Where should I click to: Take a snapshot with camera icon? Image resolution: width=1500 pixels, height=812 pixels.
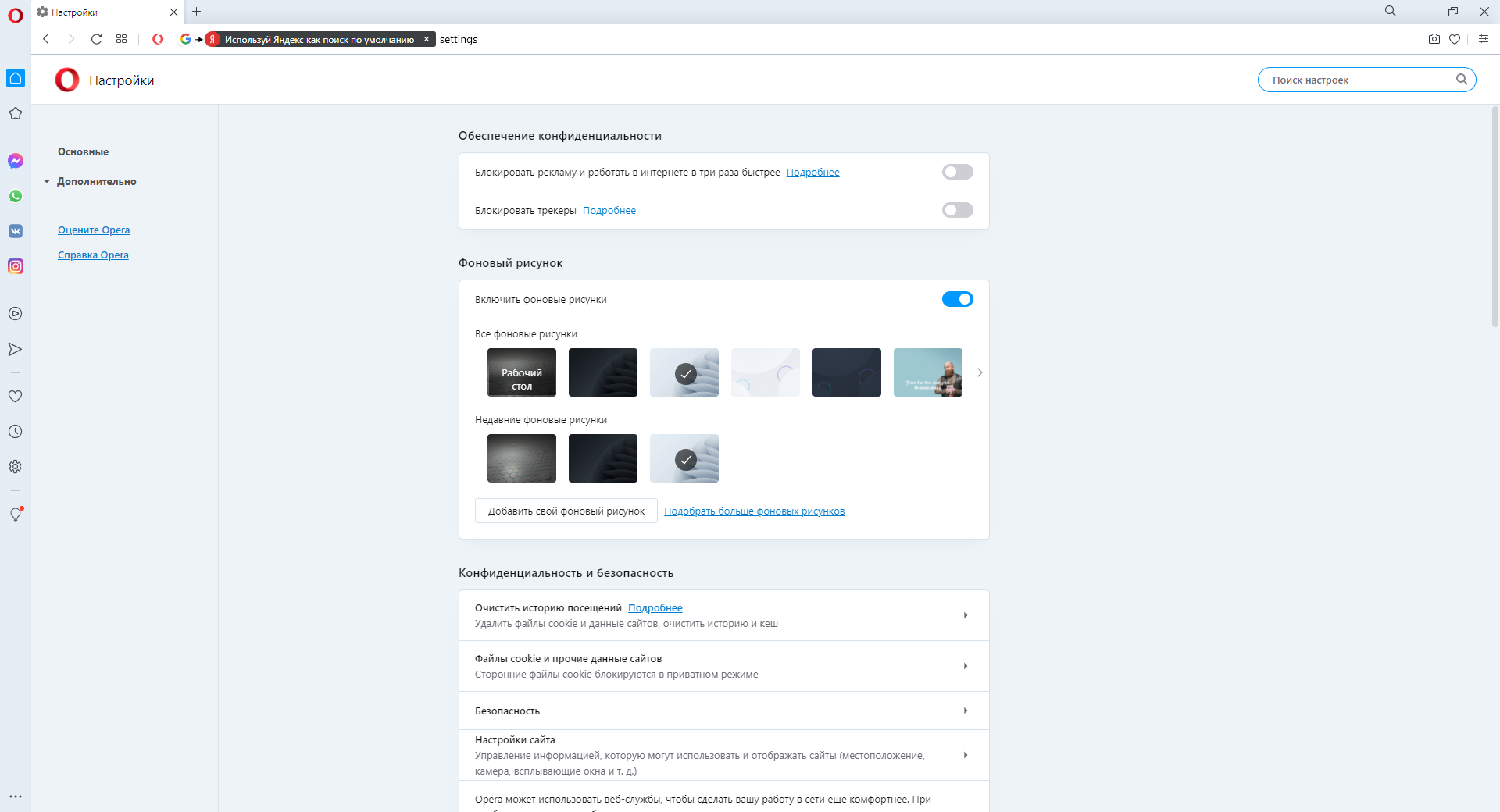(1434, 39)
